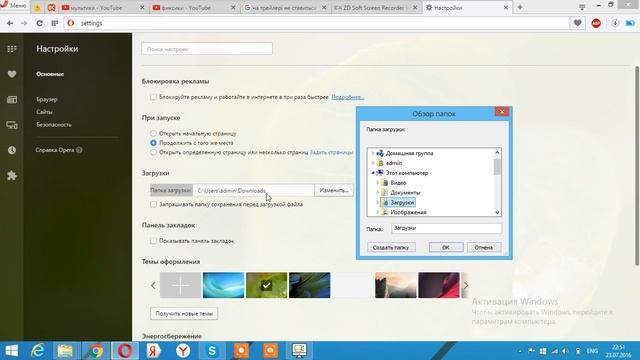The width and height of the screenshot is (640, 360).
Task: Reload the settings page
Action: (x=39, y=23)
